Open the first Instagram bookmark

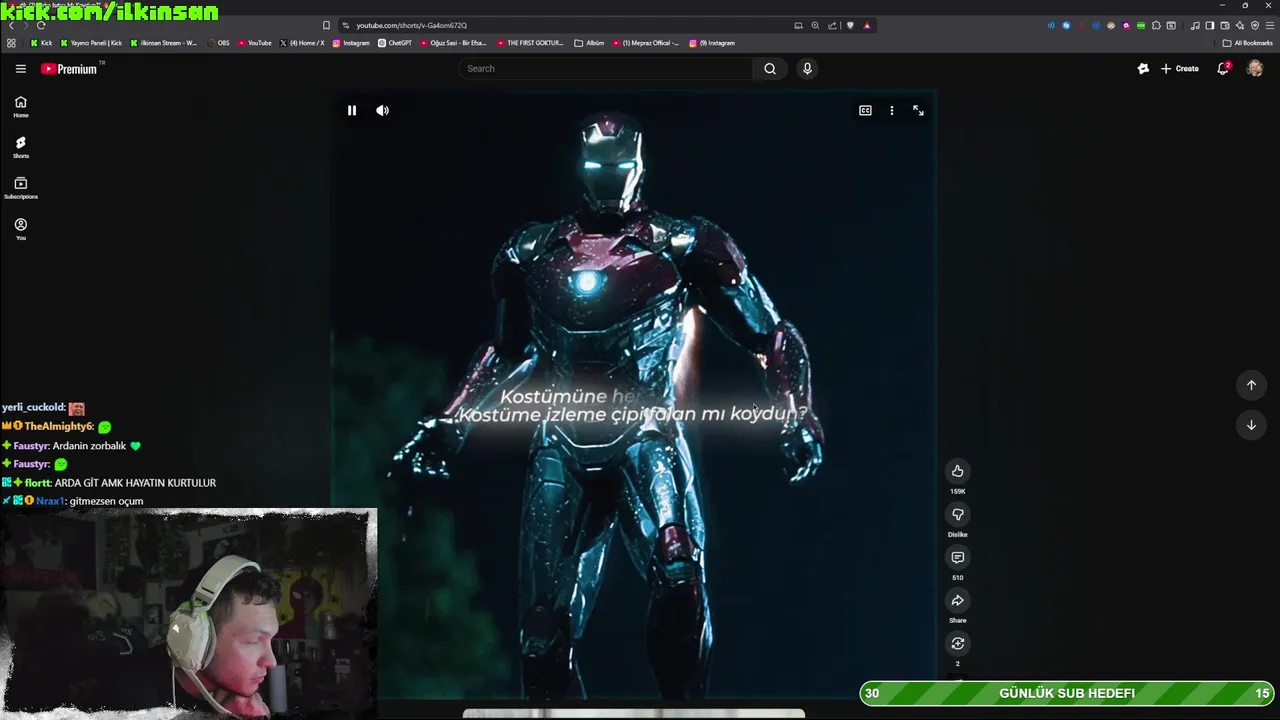351,43
